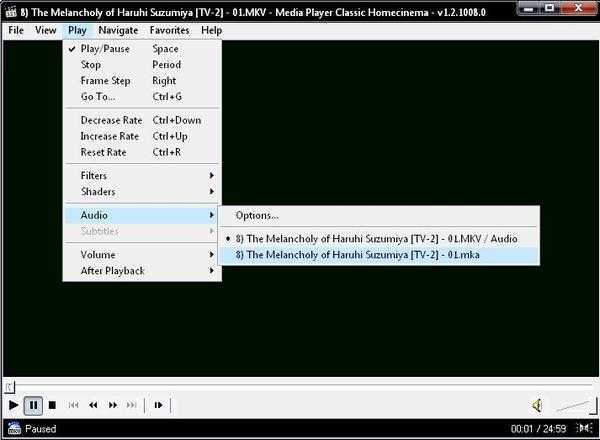
Task: Mute sound with the speaker icon
Action: (537, 405)
